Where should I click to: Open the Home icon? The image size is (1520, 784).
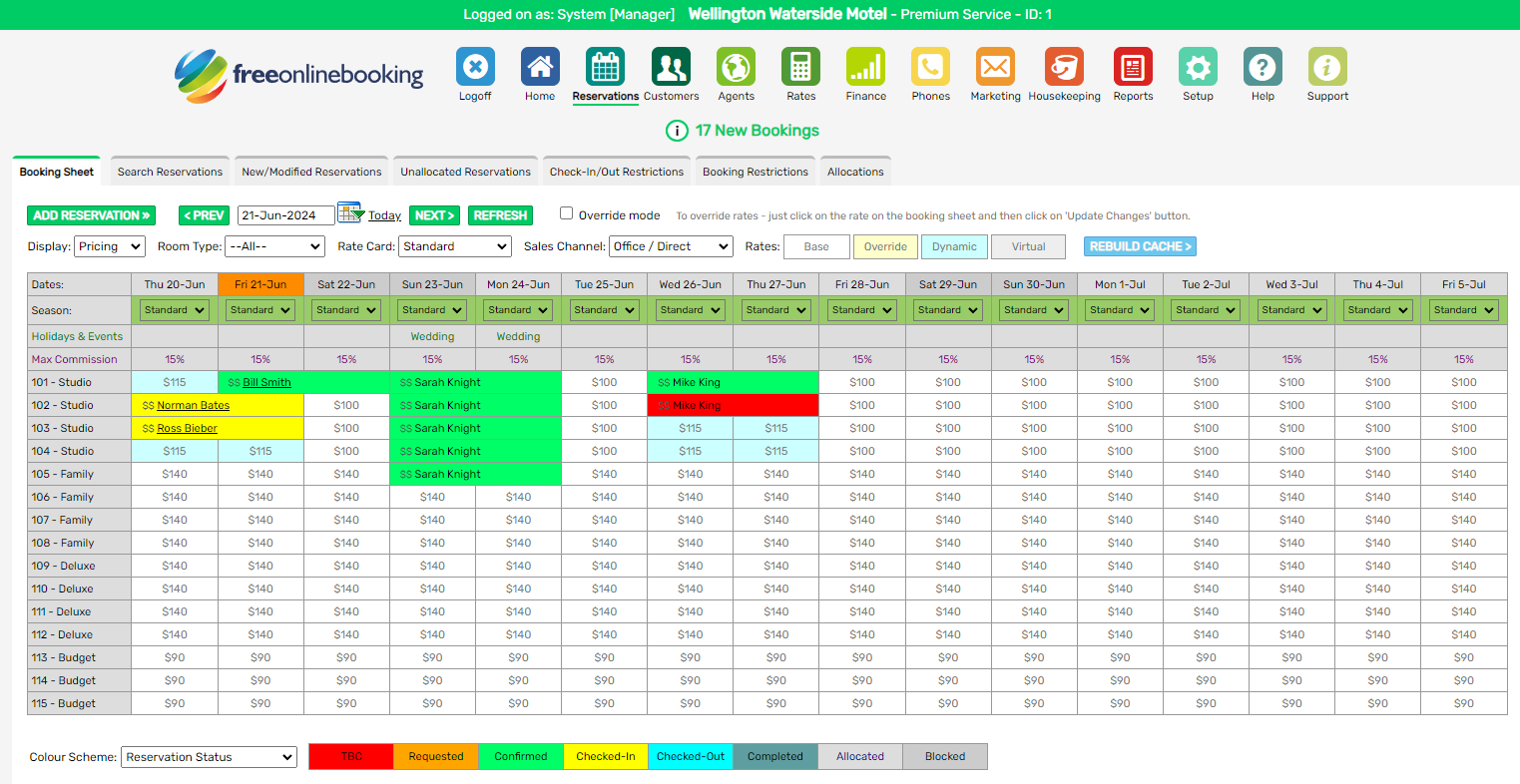pos(540,67)
